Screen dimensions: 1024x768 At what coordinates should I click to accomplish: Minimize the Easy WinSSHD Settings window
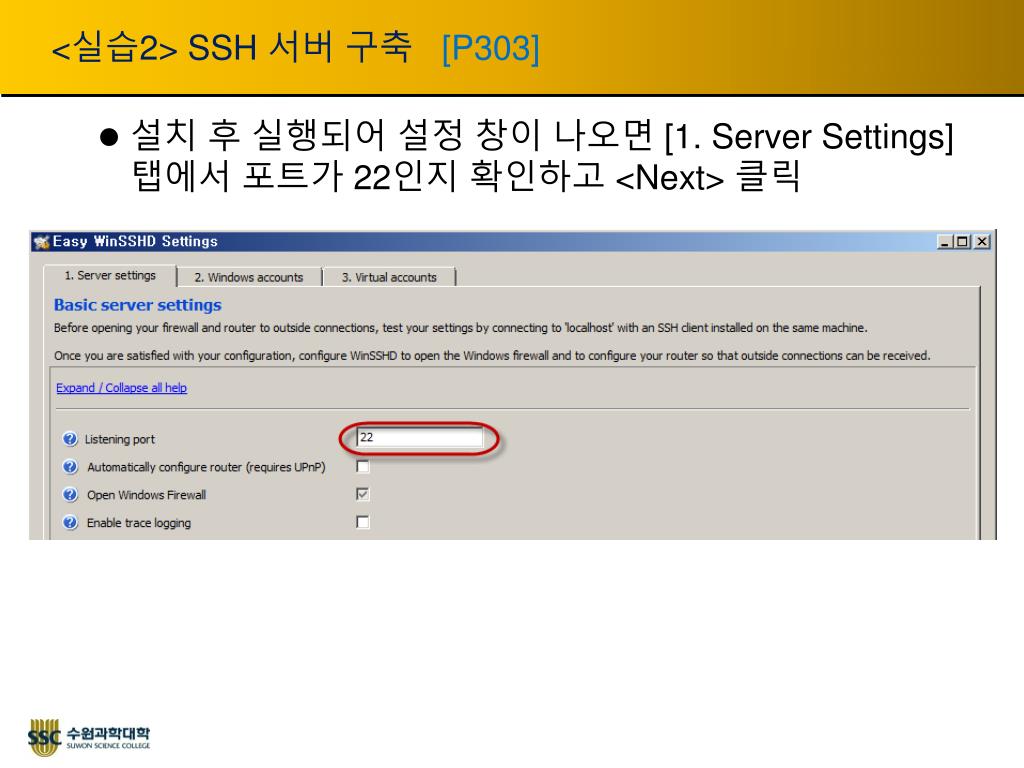pyautogui.click(x=944, y=242)
